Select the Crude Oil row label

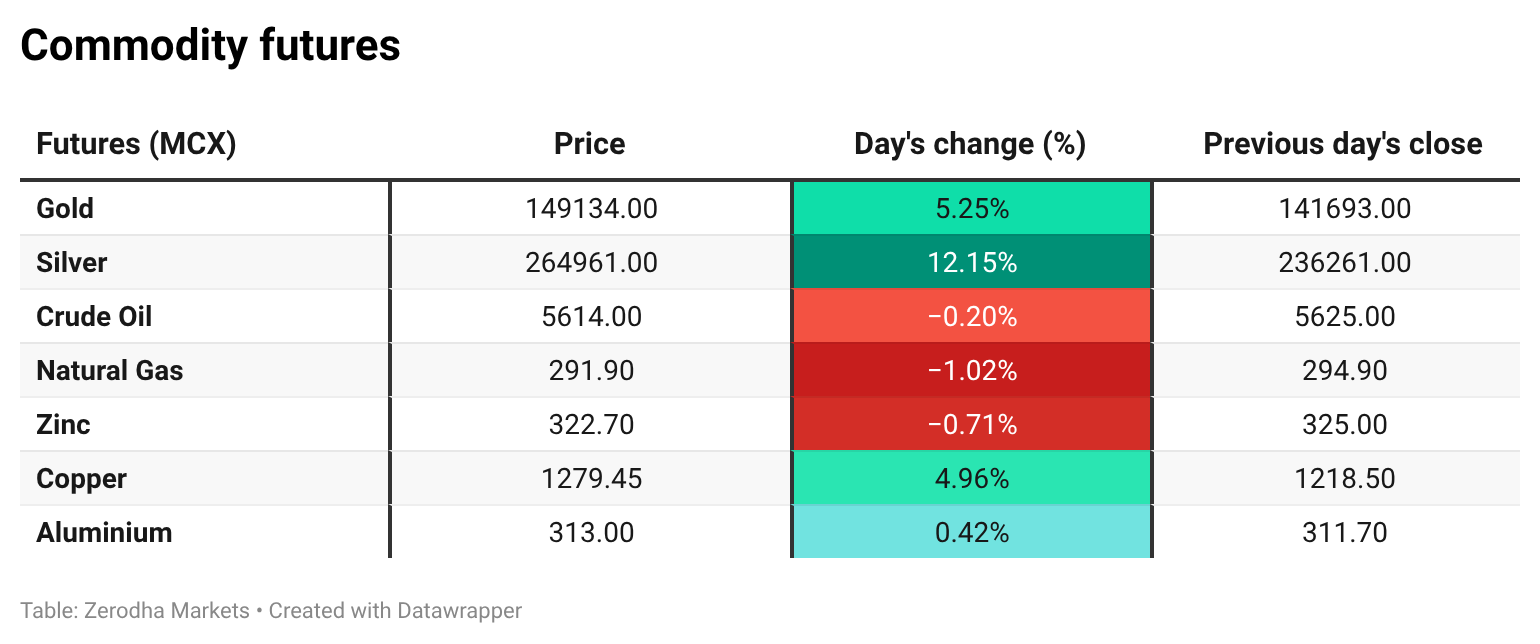point(94,317)
